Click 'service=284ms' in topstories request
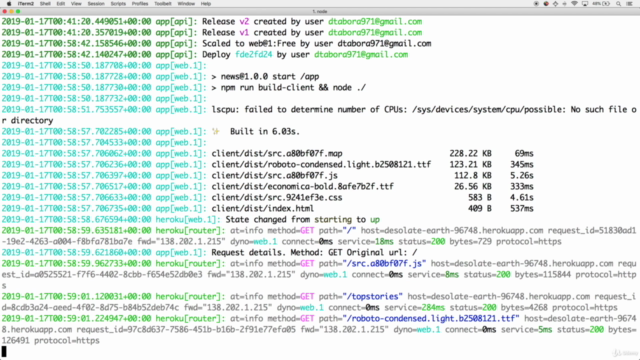The height and width of the screenshot is (360, 640). click(414, 308)
